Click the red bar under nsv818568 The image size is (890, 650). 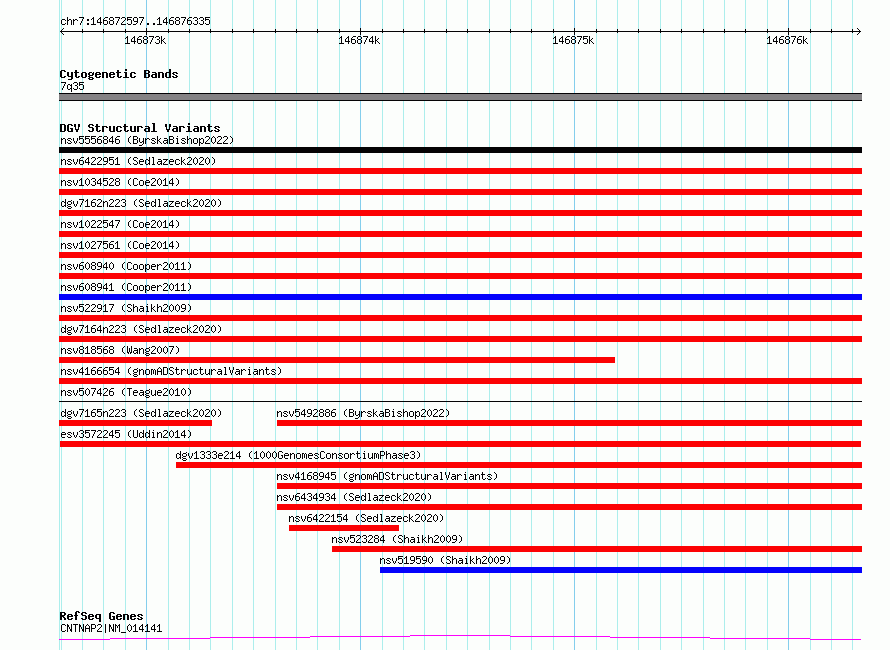coord(337,360)
